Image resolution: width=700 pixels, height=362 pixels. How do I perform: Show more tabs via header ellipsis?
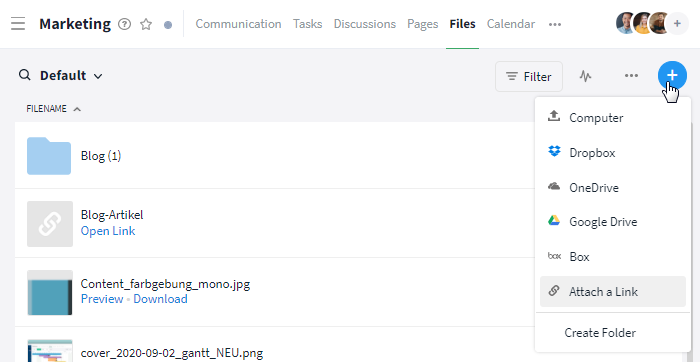pyautogui.click(x=555, y=24)
